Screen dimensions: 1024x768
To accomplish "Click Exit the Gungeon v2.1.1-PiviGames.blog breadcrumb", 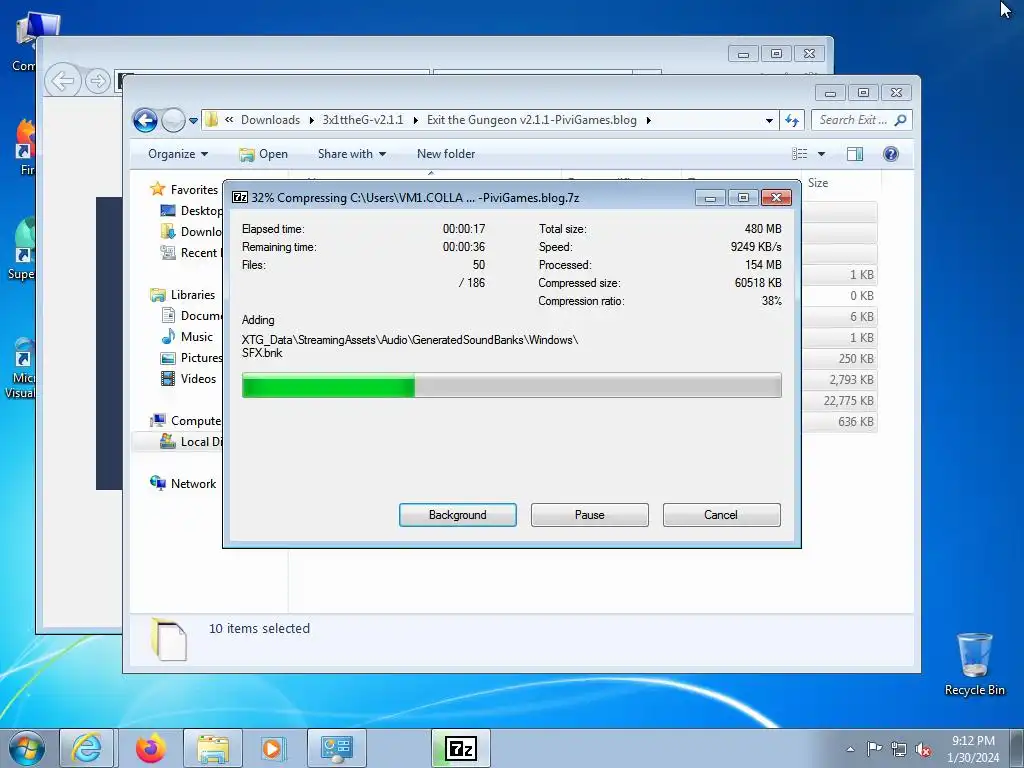I will point(532,120).
